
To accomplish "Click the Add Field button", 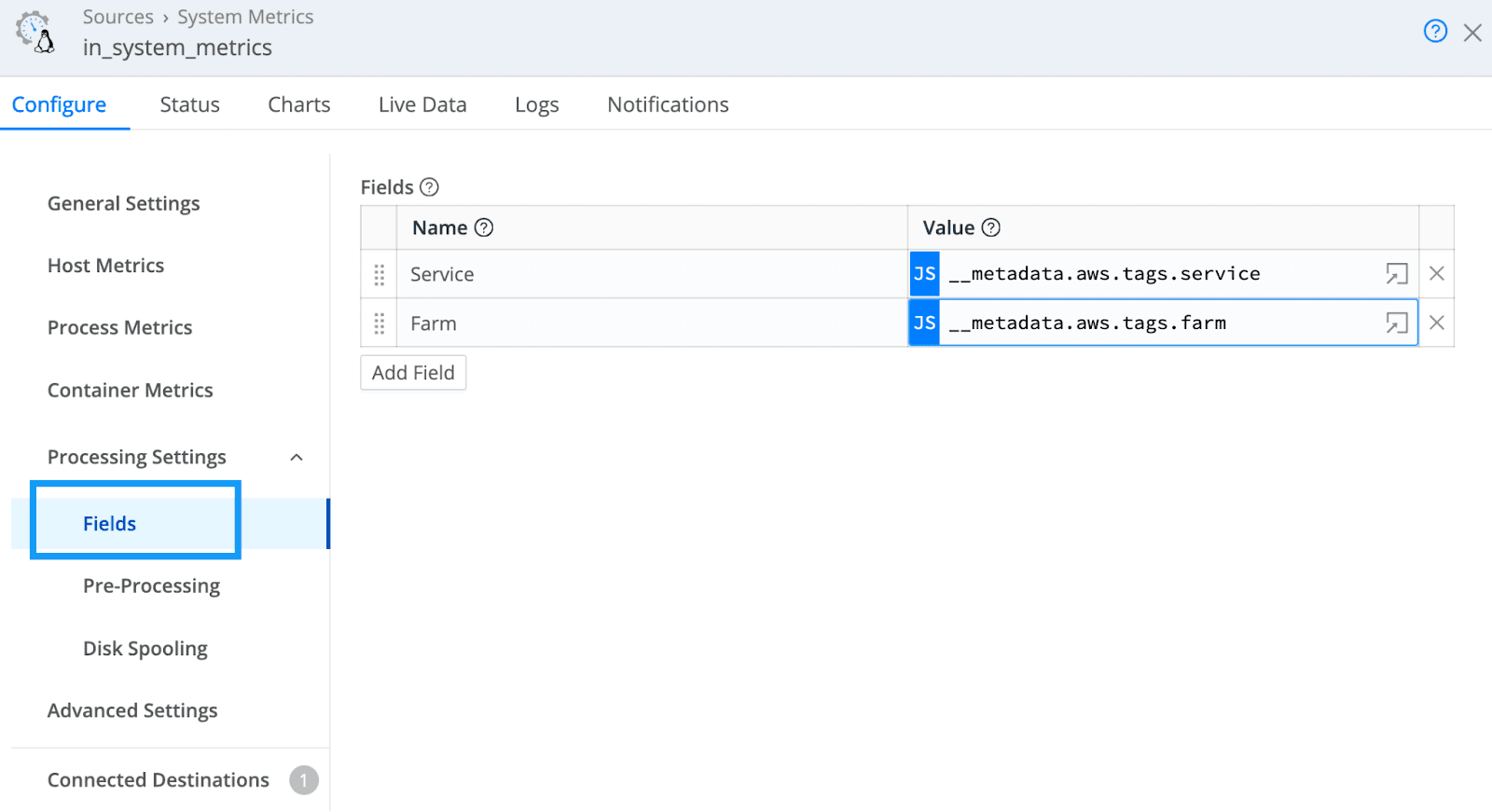I will click(413, 373).
